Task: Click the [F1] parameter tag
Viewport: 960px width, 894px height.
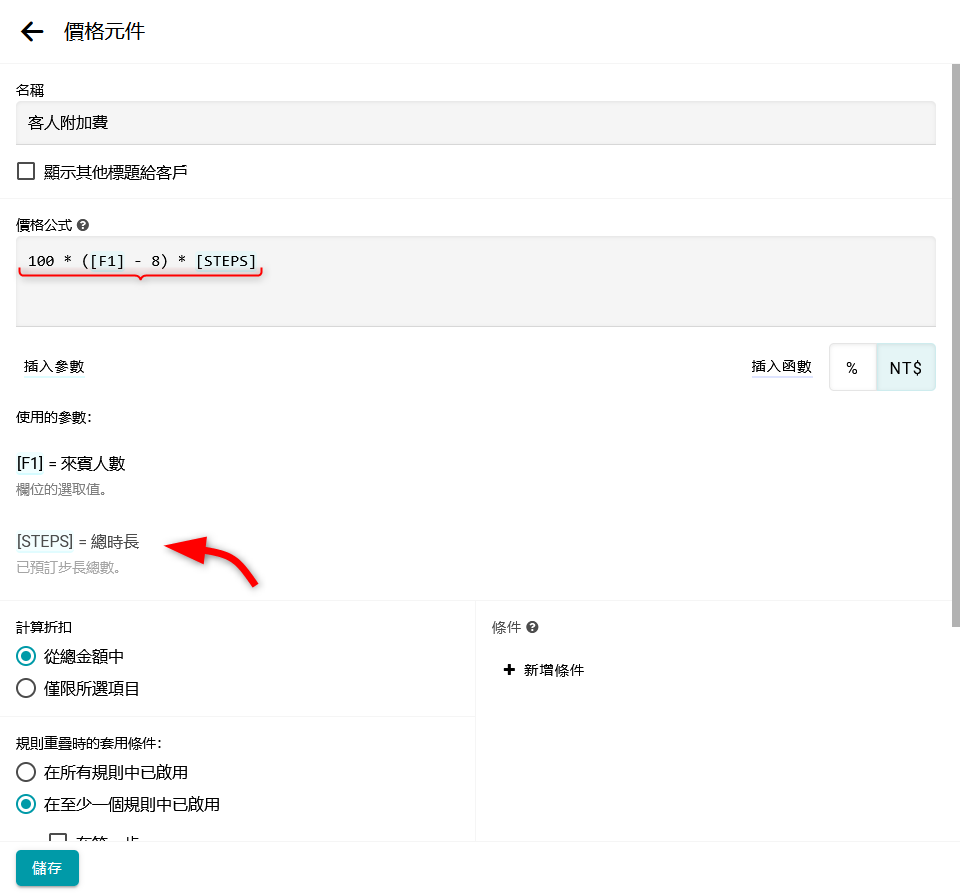Action: (x=29, y=463)
